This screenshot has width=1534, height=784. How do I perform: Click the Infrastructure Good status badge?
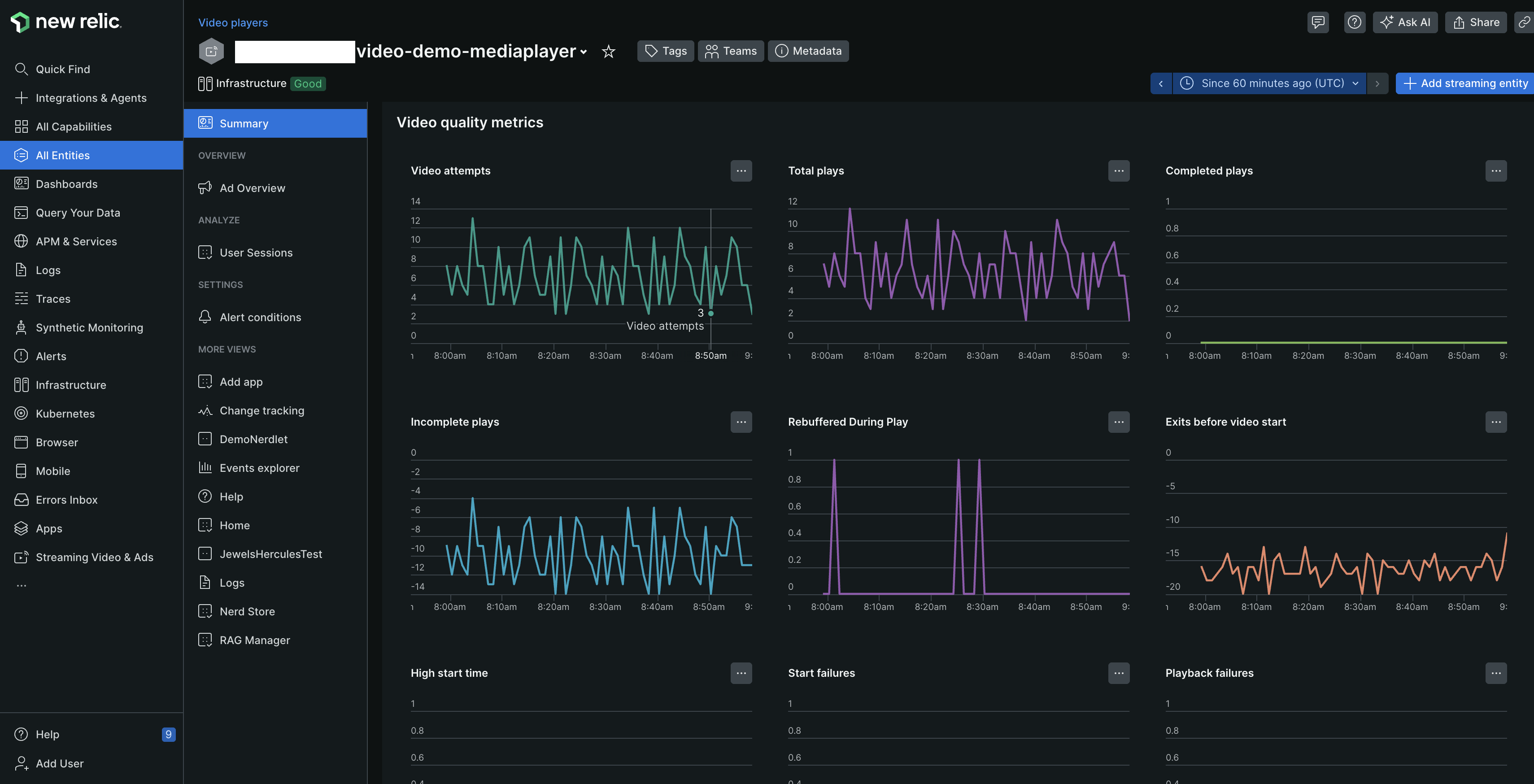(307, 84)
